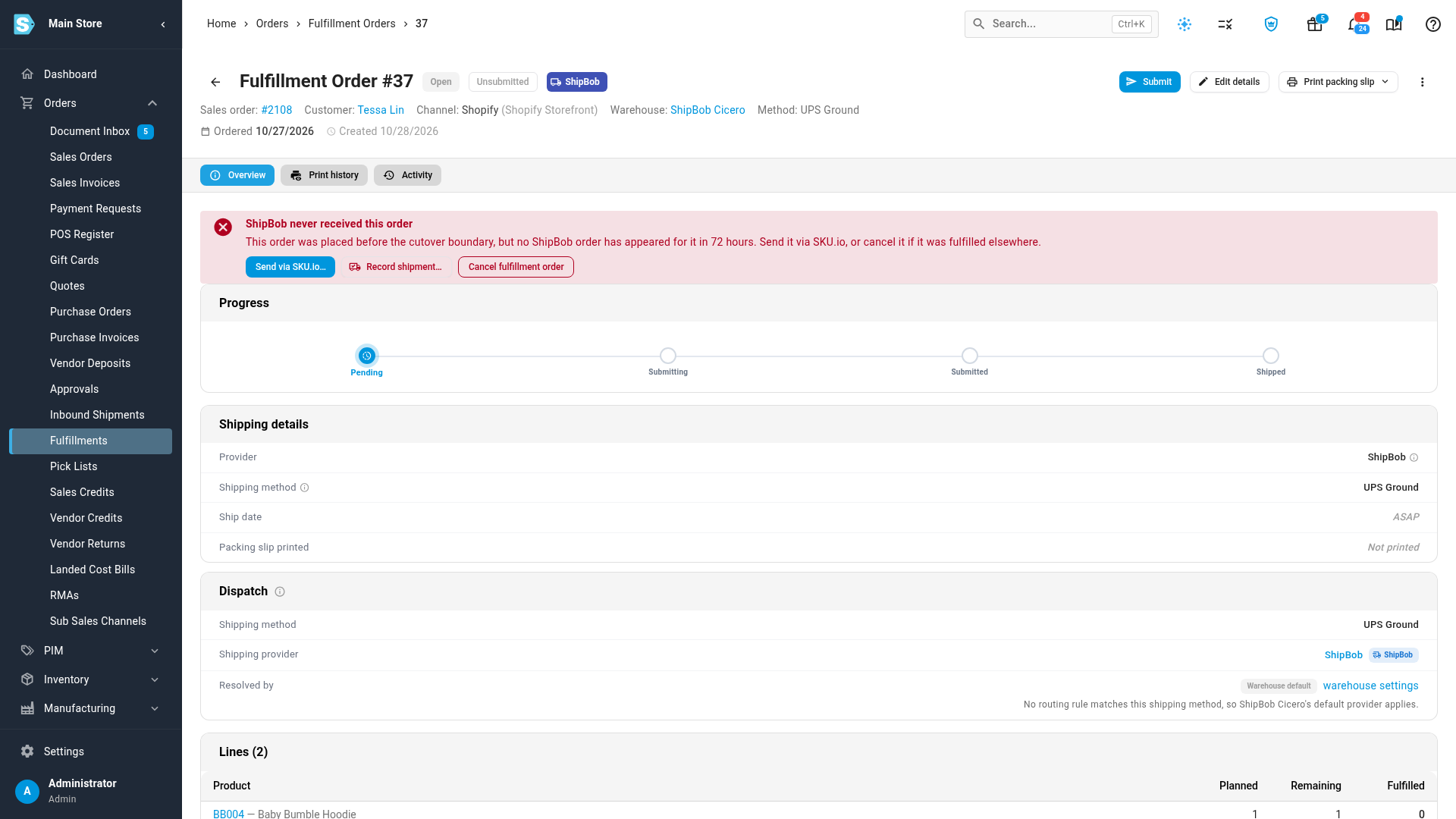The width and height of the screenshot is (1456, 819).
Task: Go back using the arrow beside the title
Action: (x=215, y=82)
